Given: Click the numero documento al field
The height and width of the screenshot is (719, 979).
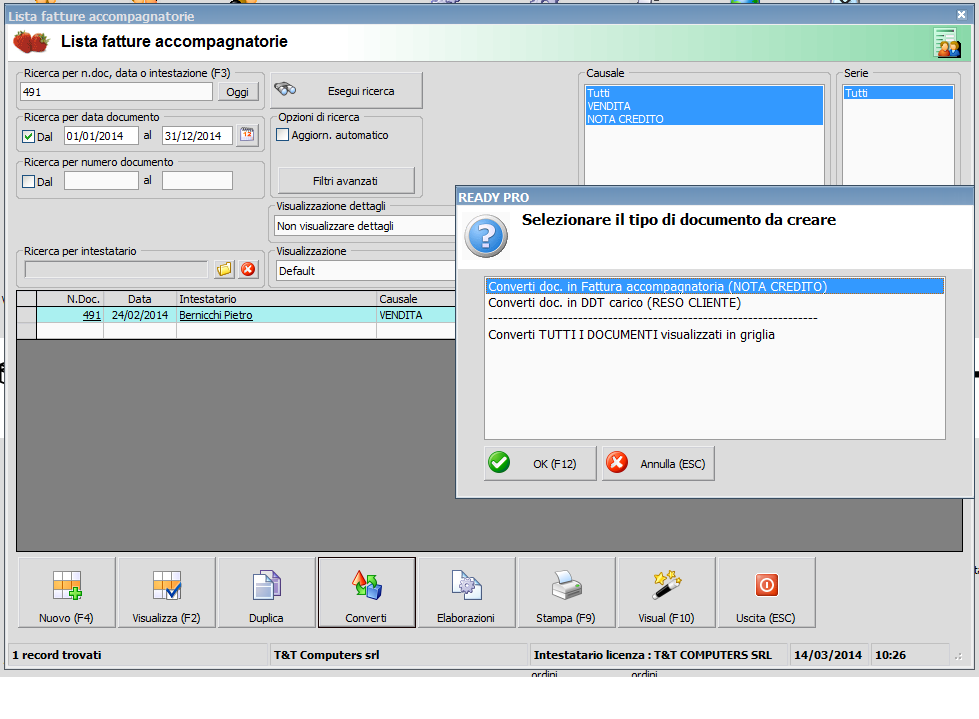Looking at the screenshot, I should click(197, 180).
